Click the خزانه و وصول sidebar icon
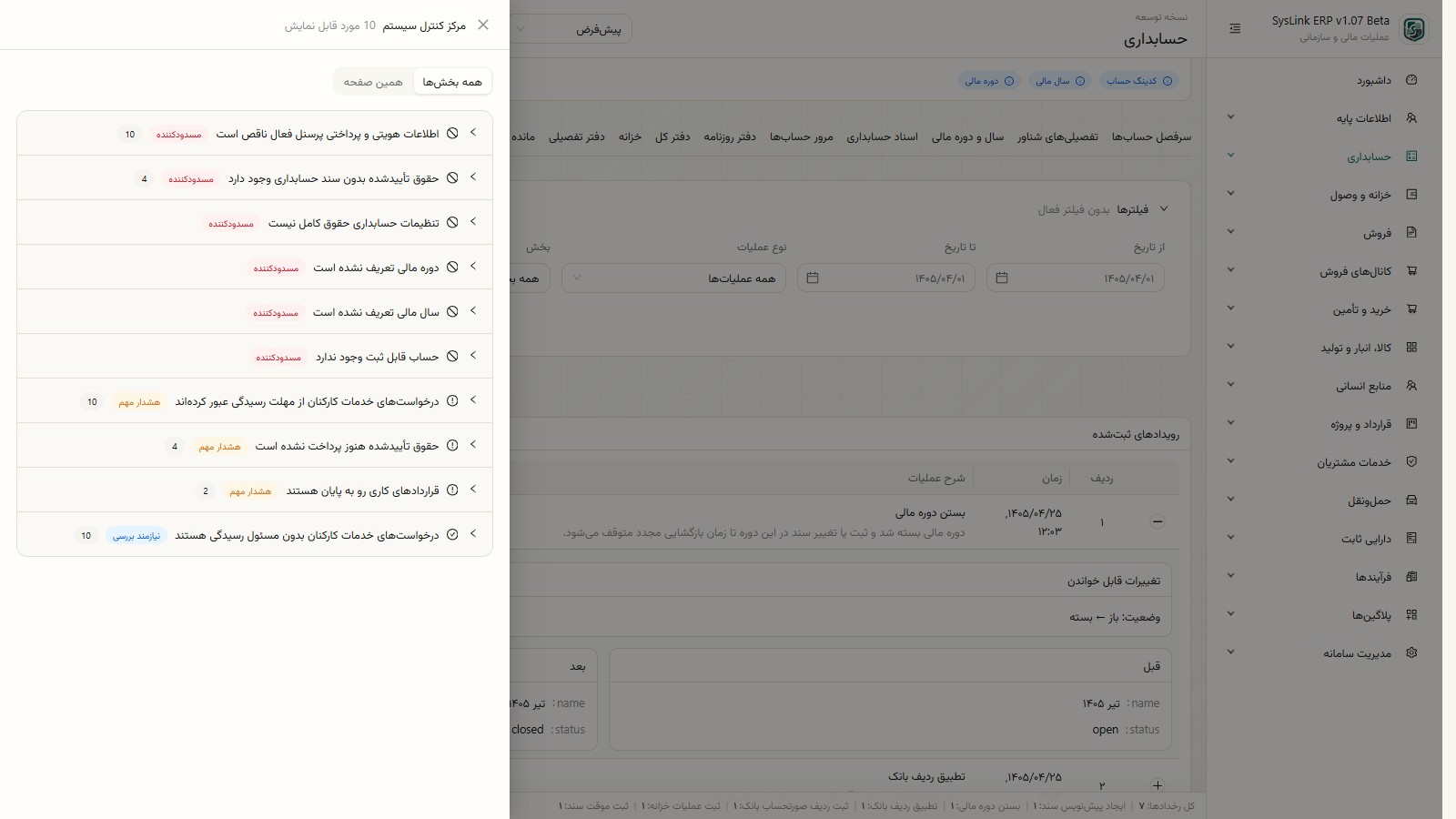This screenshot has height=819, width=1456. tap(1411, 195)
